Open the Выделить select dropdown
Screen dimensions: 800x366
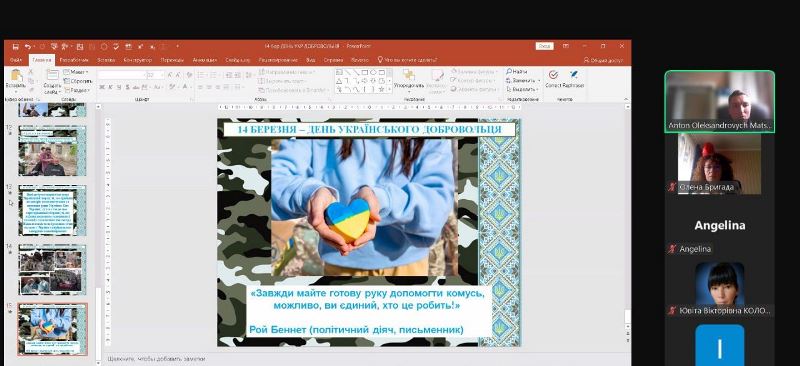click(522, 89)
